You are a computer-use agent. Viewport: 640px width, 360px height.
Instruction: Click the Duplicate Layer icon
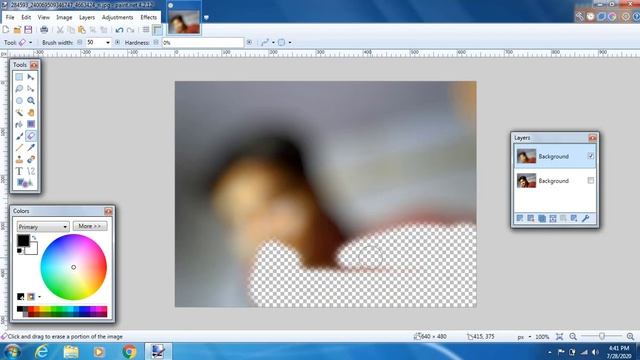coord(542,219)
